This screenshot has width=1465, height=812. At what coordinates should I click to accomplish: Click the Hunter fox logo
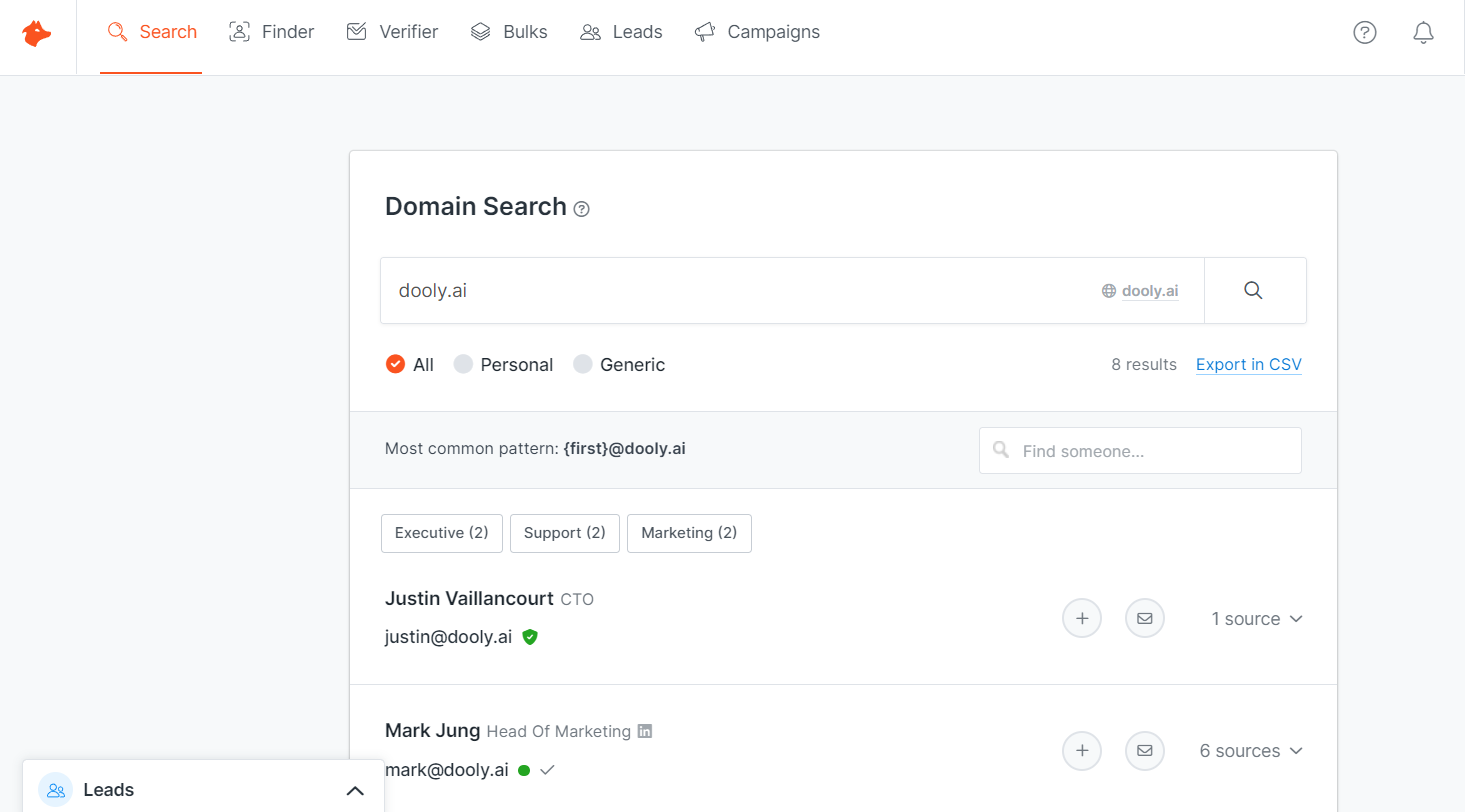coord(37,33)
